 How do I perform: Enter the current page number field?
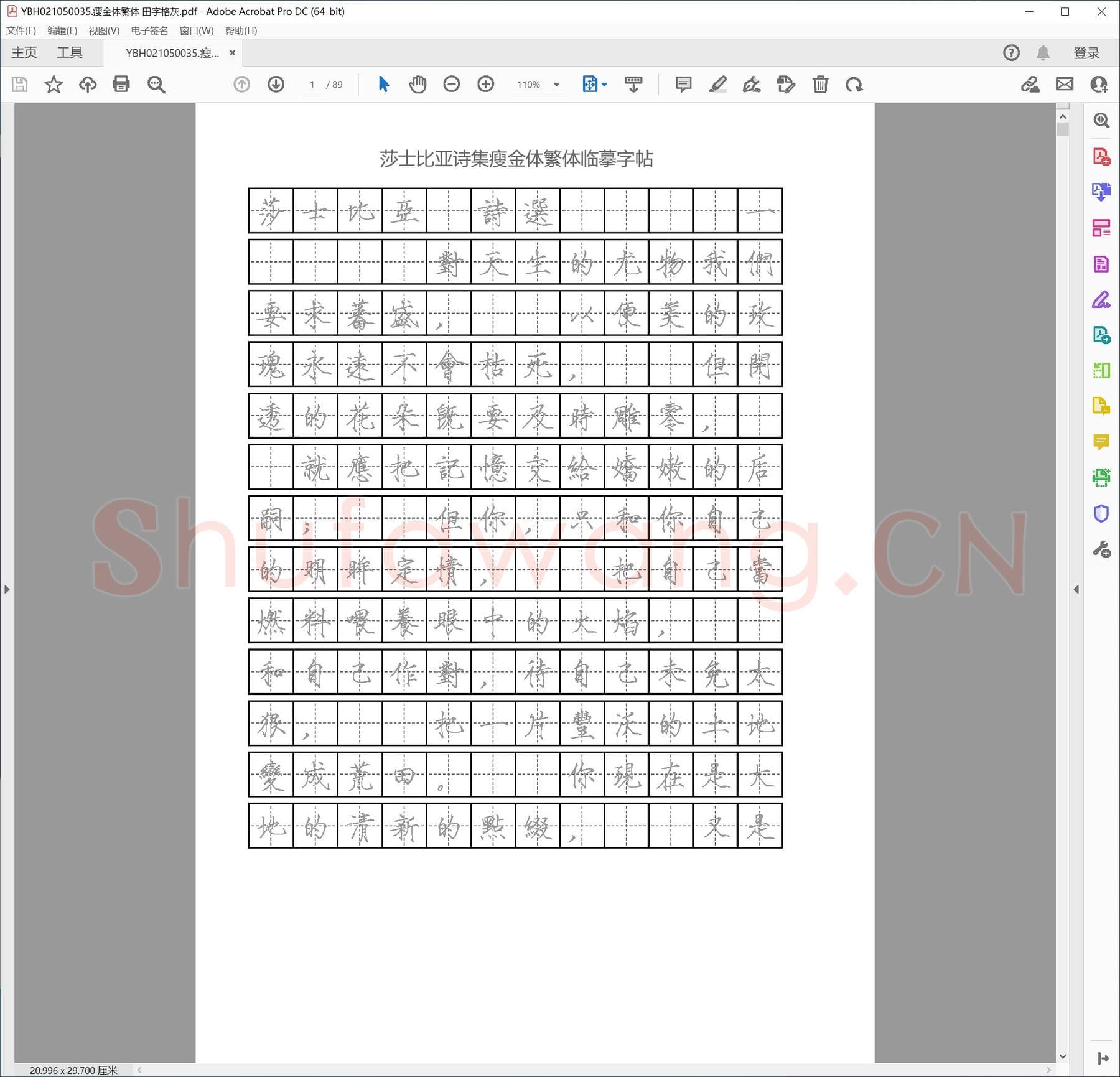point(312,84)
